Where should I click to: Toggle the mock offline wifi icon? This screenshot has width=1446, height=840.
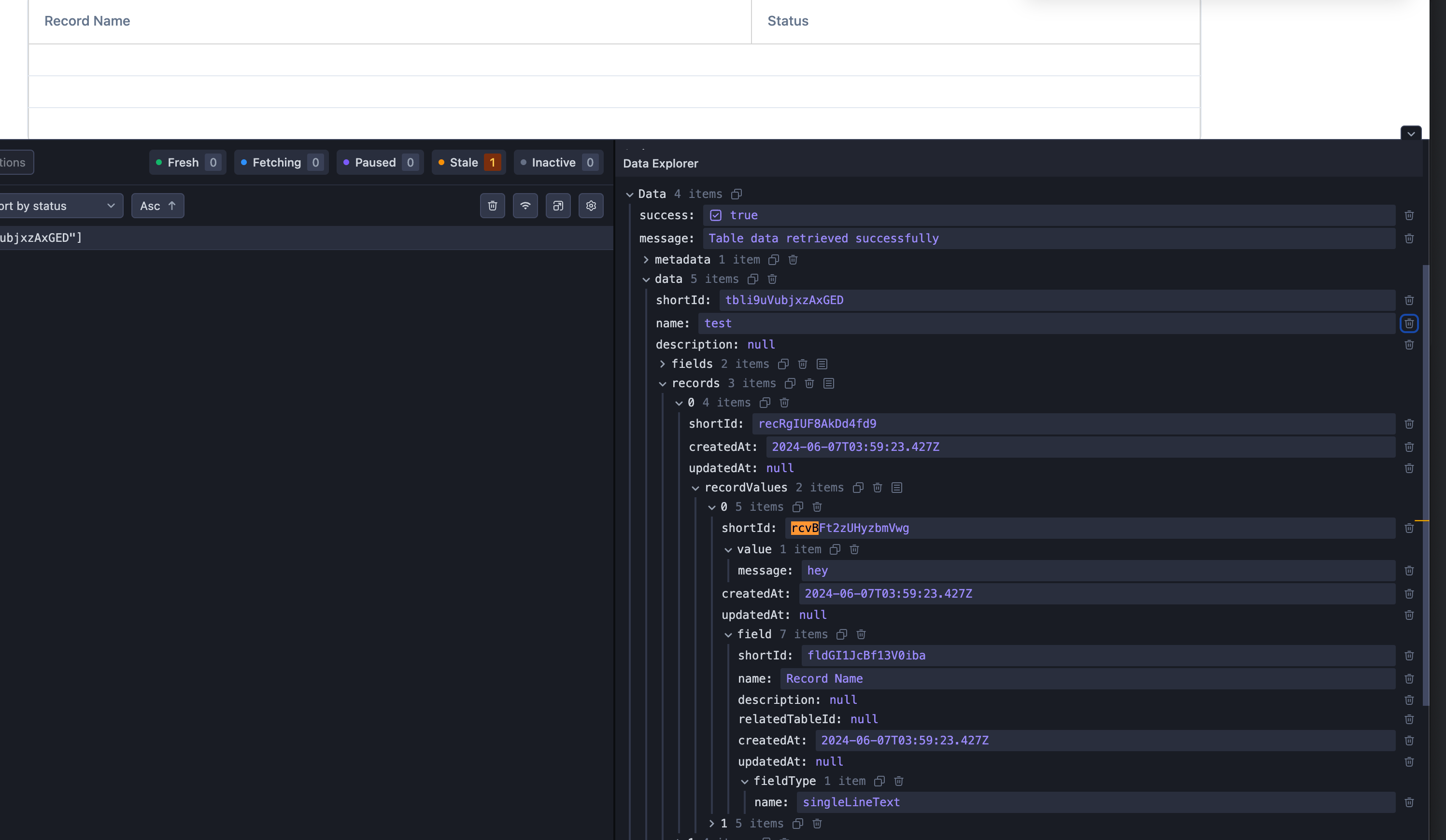coord(525,206)
